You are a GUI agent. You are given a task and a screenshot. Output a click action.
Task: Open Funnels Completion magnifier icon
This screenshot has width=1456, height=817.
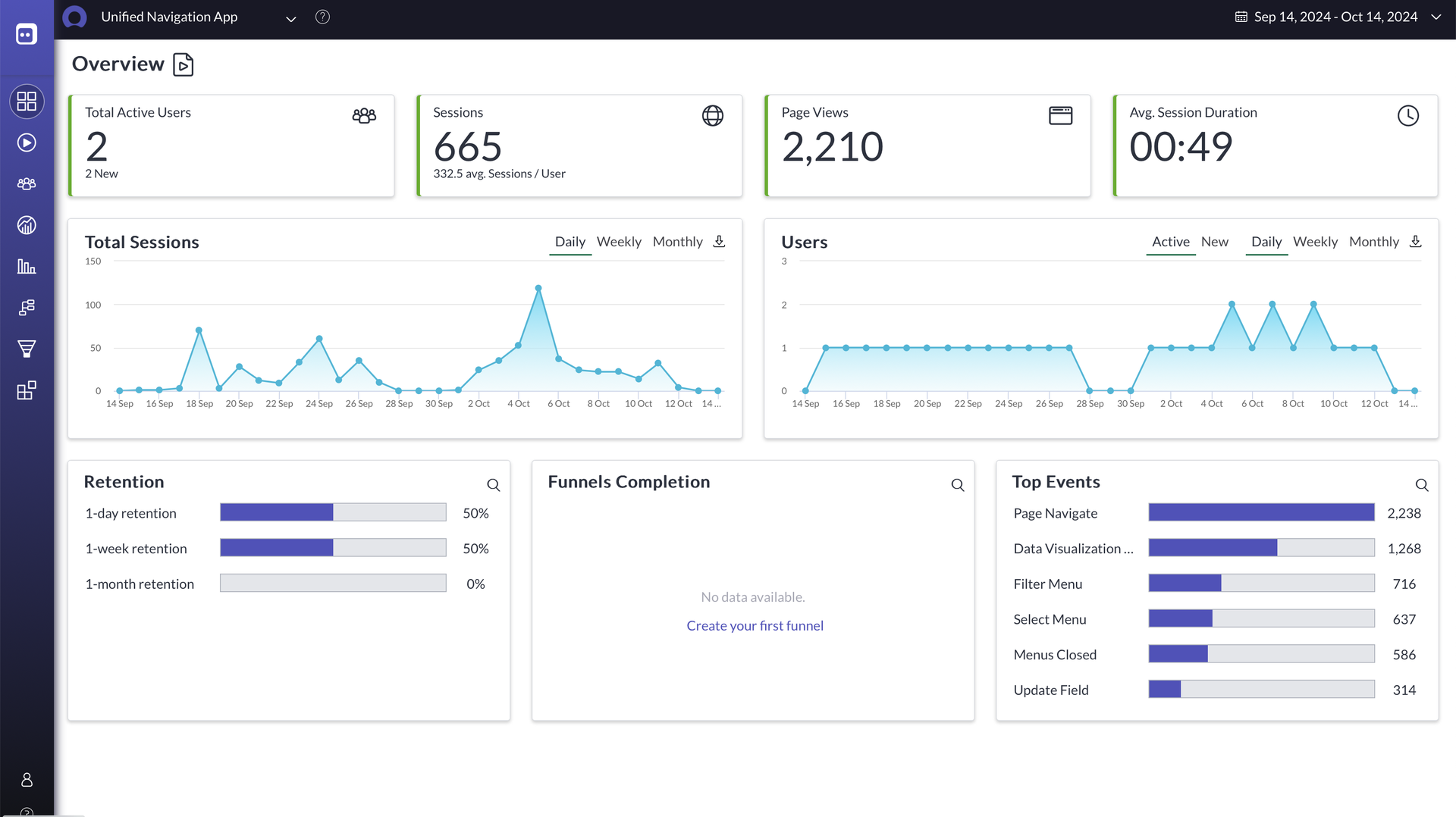click(958, 485)
